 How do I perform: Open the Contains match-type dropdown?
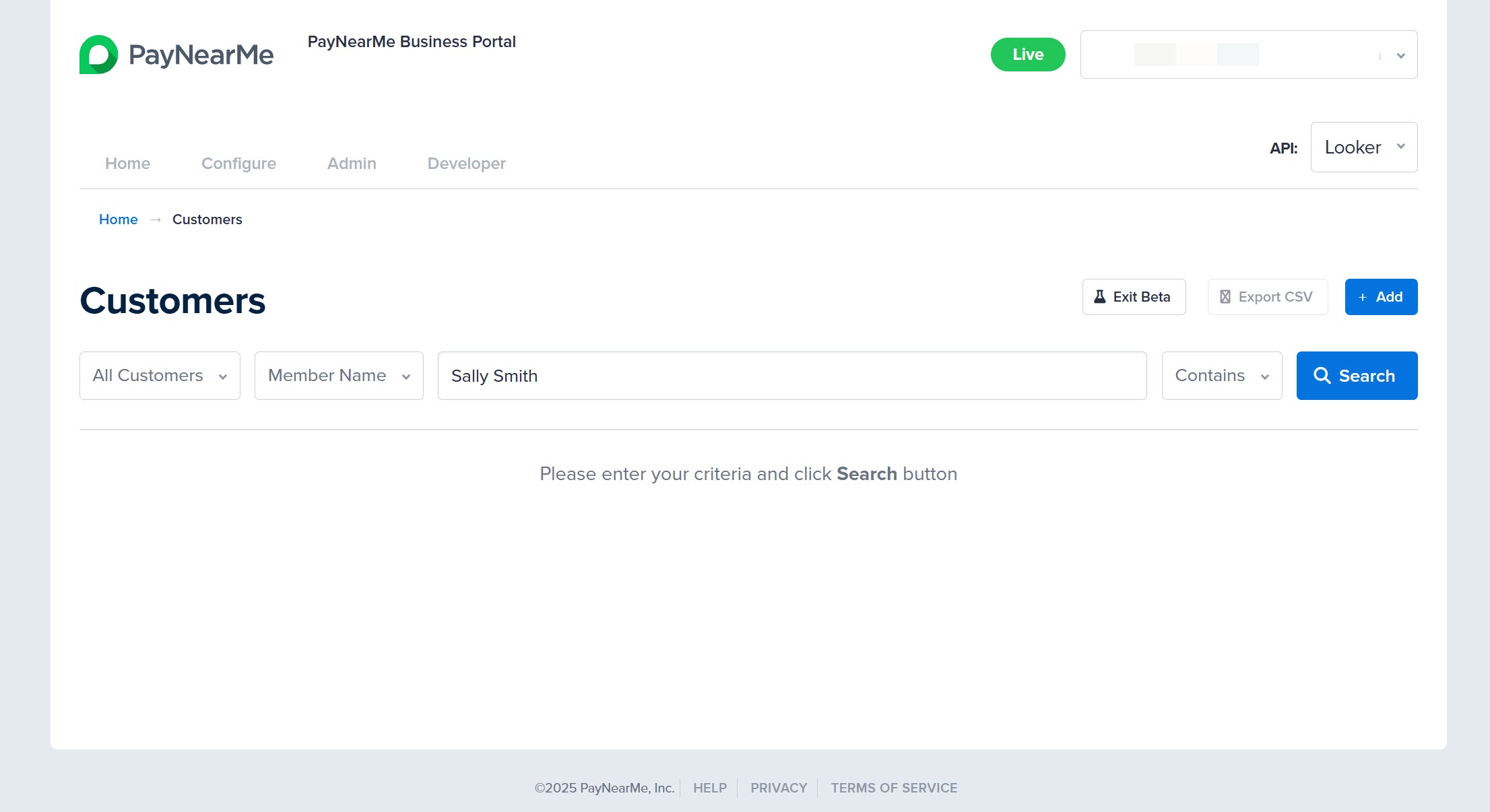(x=1221, y=376)
